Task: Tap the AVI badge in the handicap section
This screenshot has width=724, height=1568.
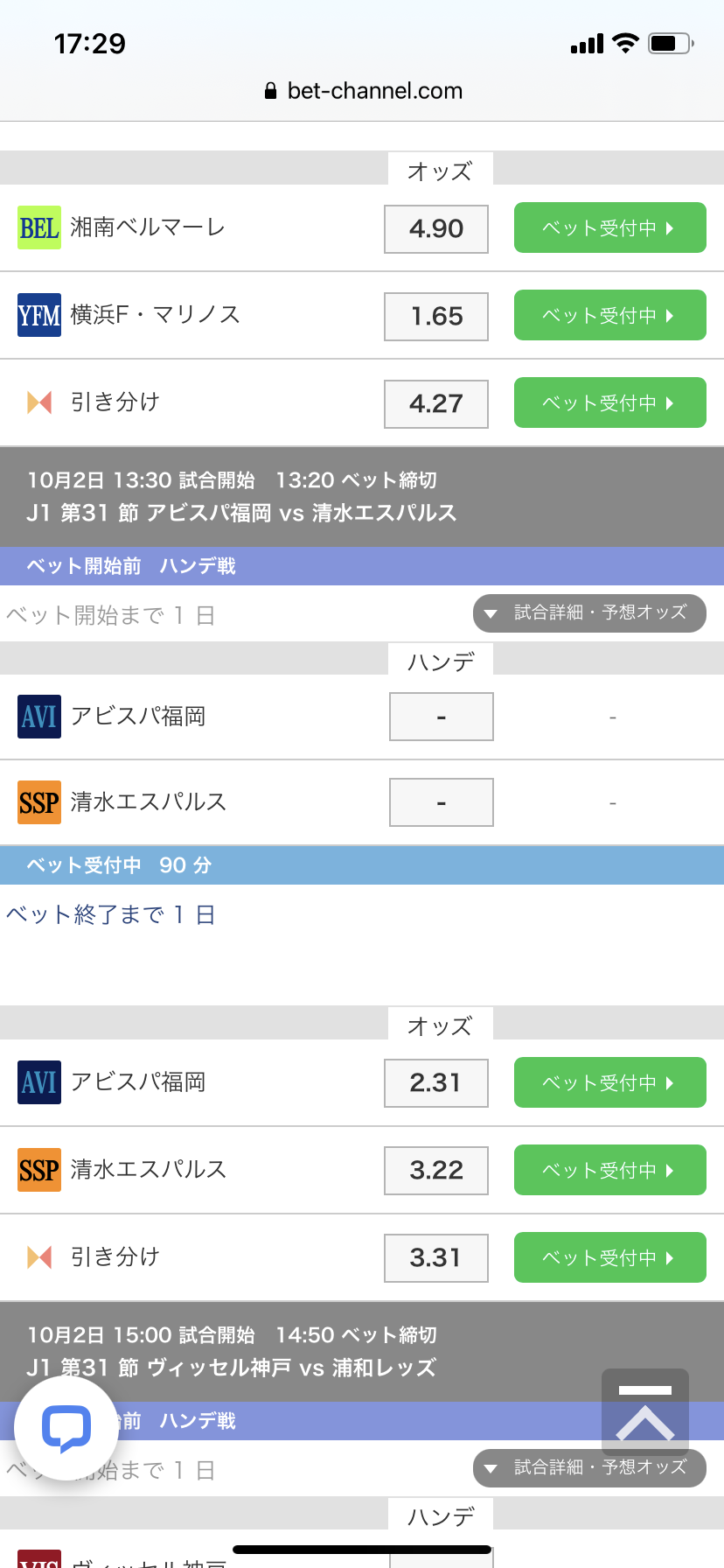Action: 39,717
